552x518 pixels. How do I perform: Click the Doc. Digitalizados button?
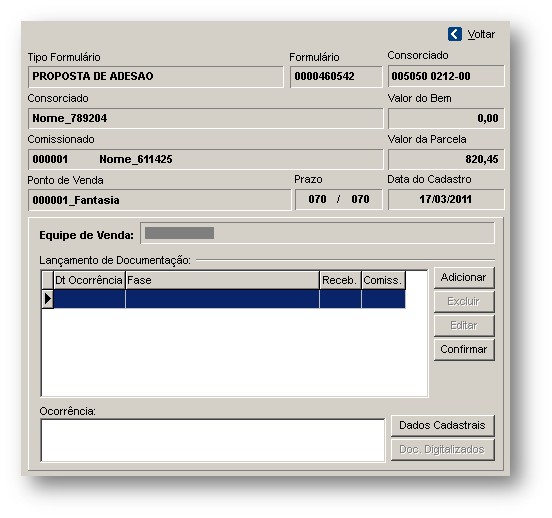[x=443, y=450]
